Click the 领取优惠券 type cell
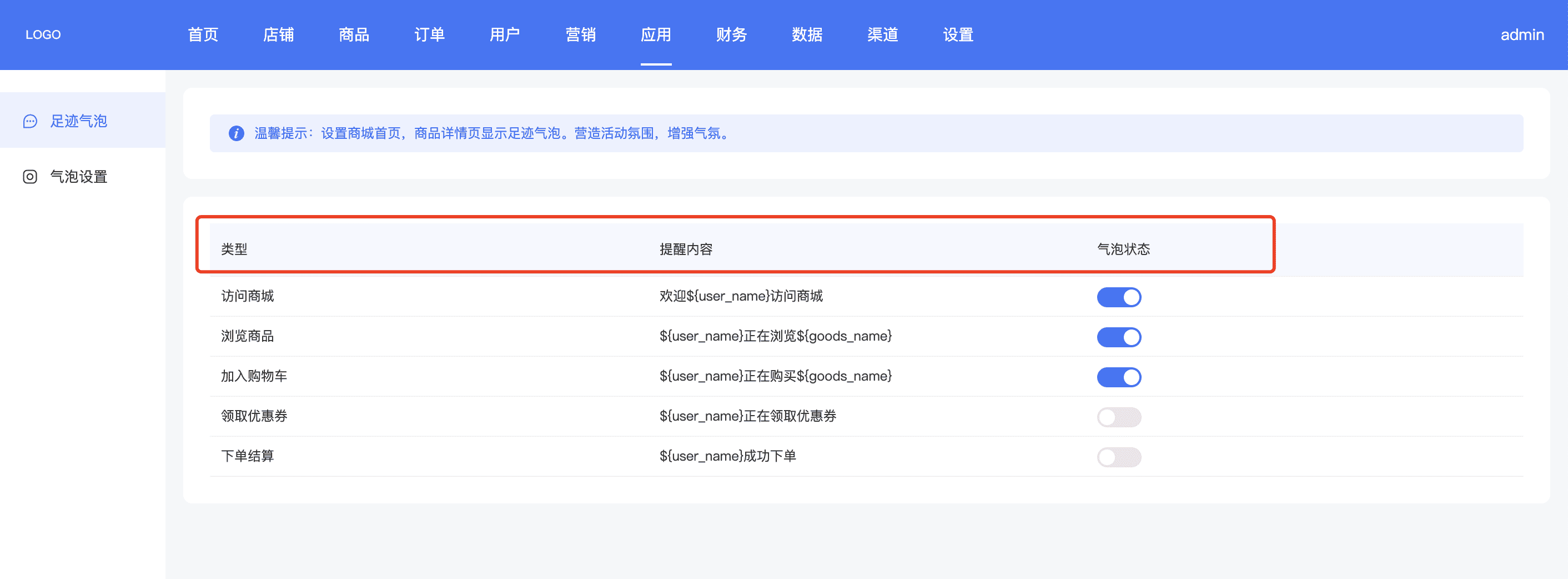This screenshot has width=1568, height=579. point(254,416)
